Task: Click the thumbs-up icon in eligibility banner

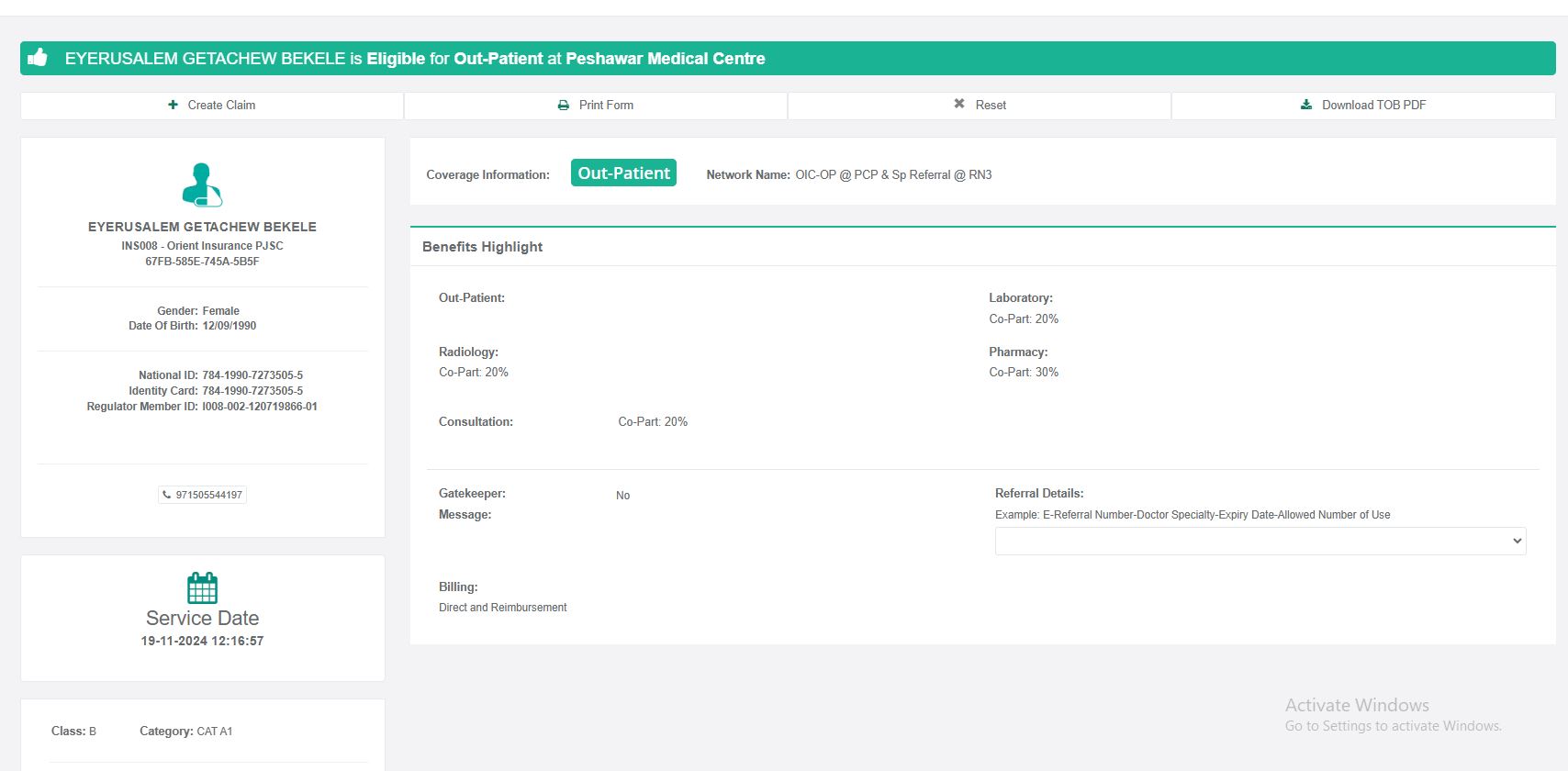Action: (38, 58)
